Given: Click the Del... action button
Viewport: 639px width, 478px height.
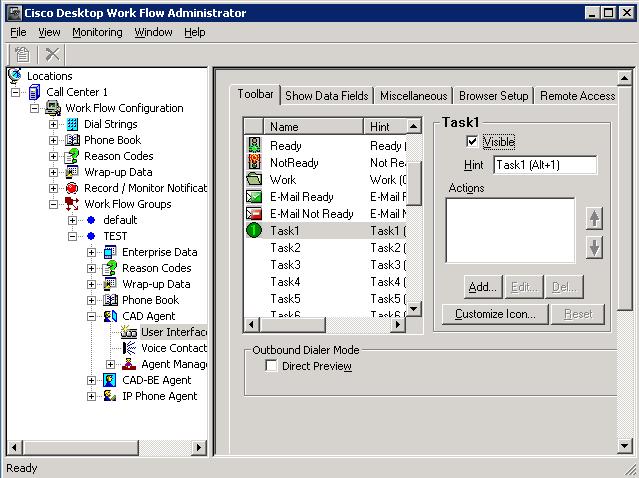Looking at the screenshot, I should (x=564, y=287).
